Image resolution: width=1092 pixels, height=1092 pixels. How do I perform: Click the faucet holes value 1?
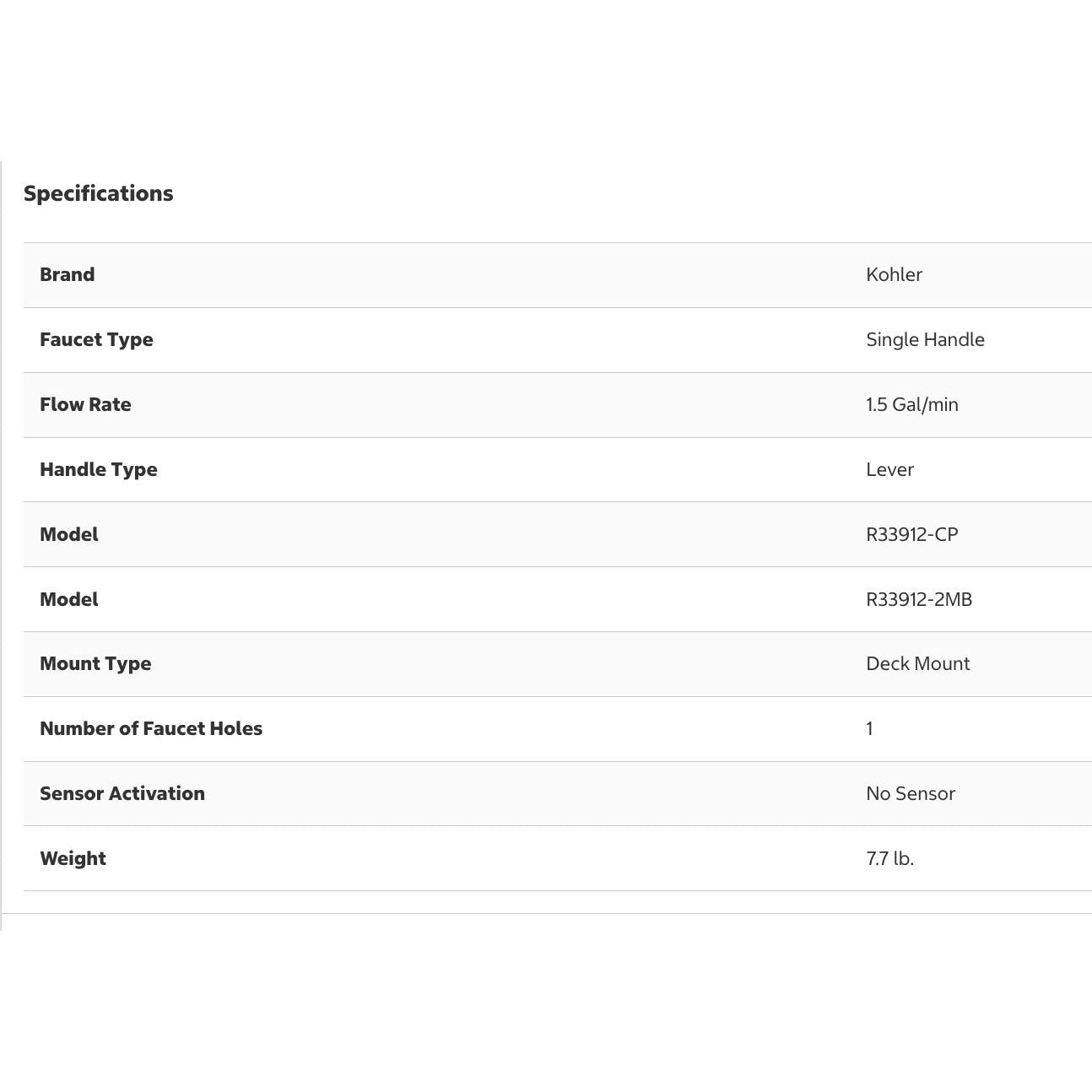tap(869, 728)
